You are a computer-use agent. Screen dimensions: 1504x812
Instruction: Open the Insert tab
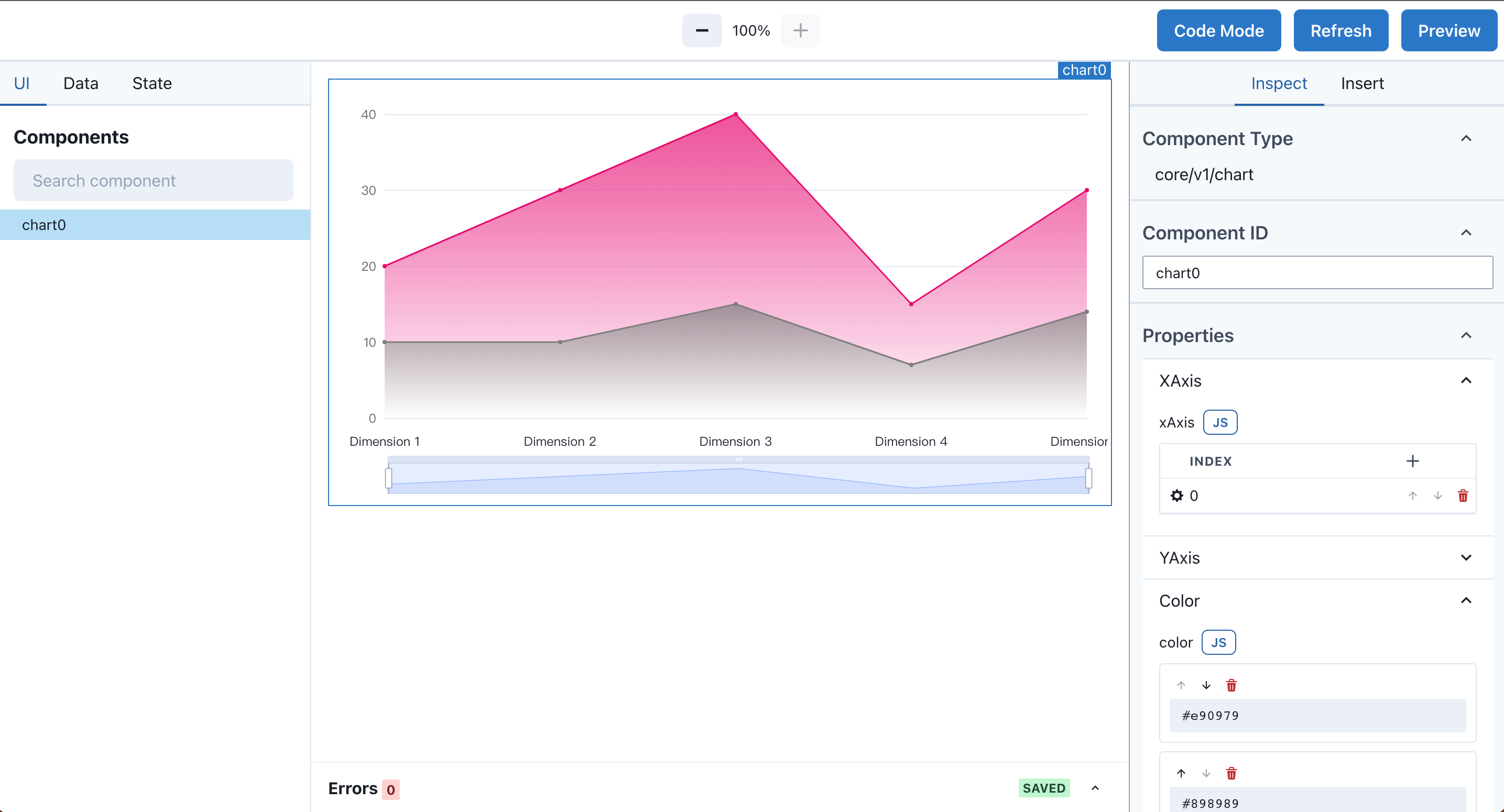click(1362, 83)
